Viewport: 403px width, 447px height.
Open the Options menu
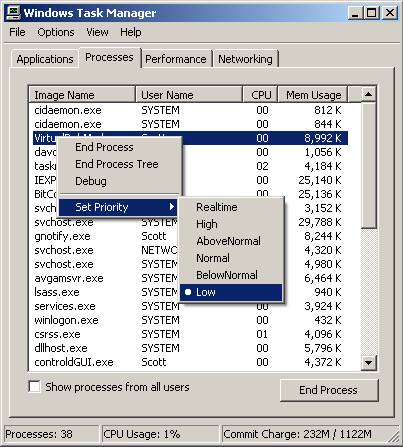point(56,32)
